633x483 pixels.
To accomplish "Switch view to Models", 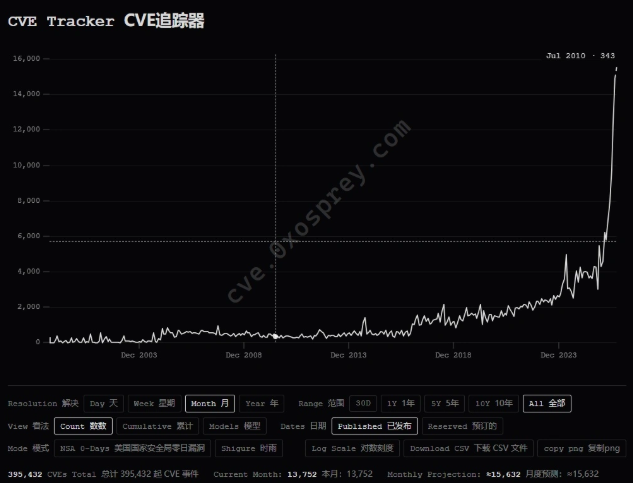I will coord(235,426).
